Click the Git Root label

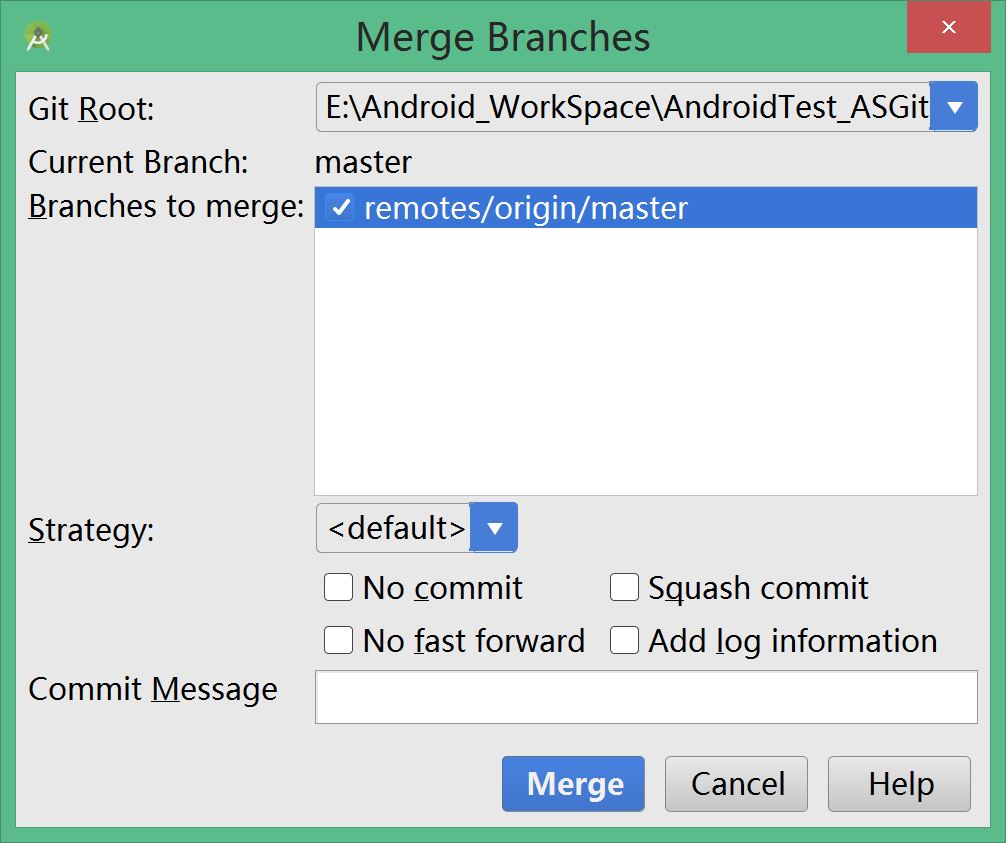point(91,108)
